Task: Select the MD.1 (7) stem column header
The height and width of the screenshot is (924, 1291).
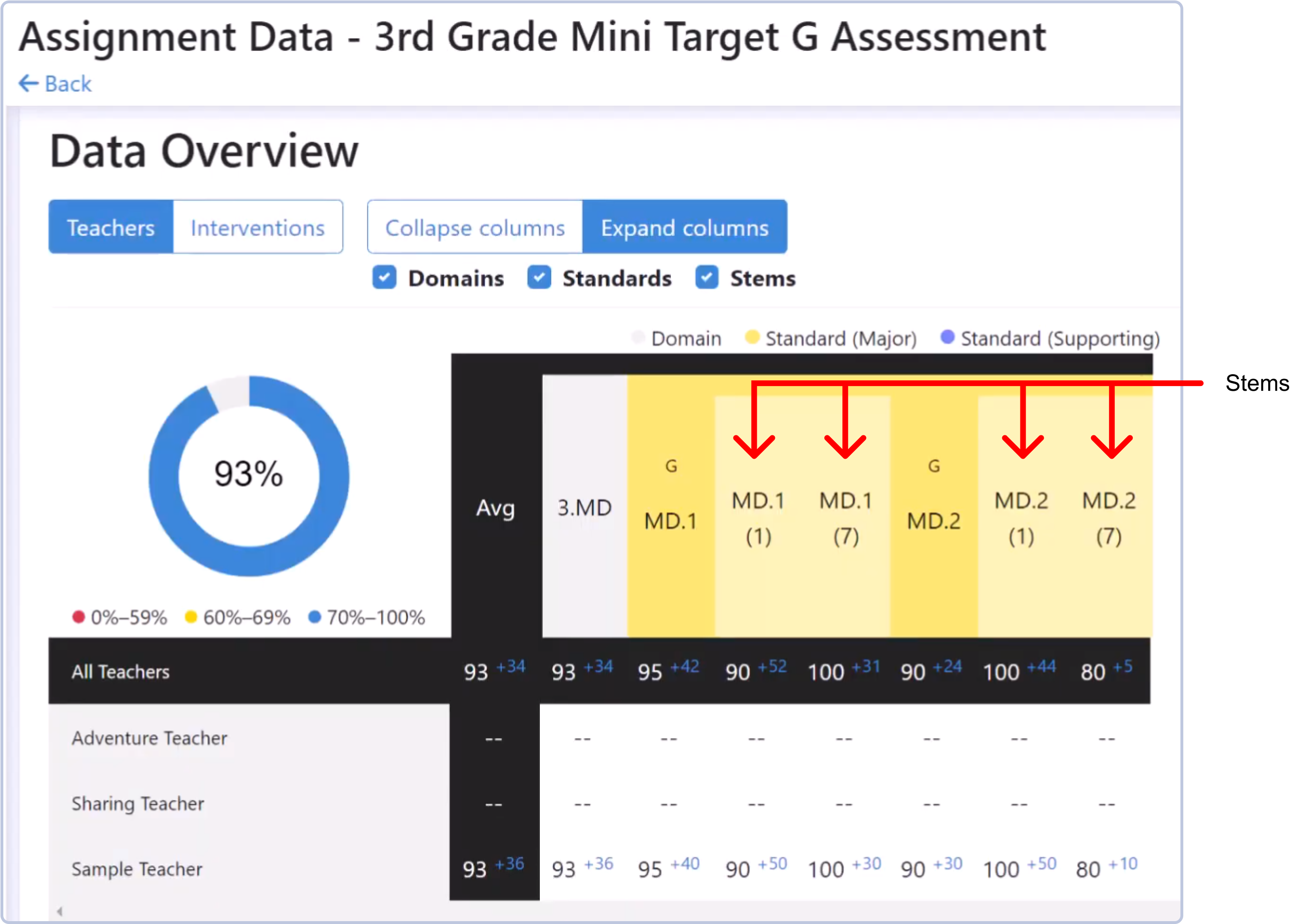Action: click(846, 518)
